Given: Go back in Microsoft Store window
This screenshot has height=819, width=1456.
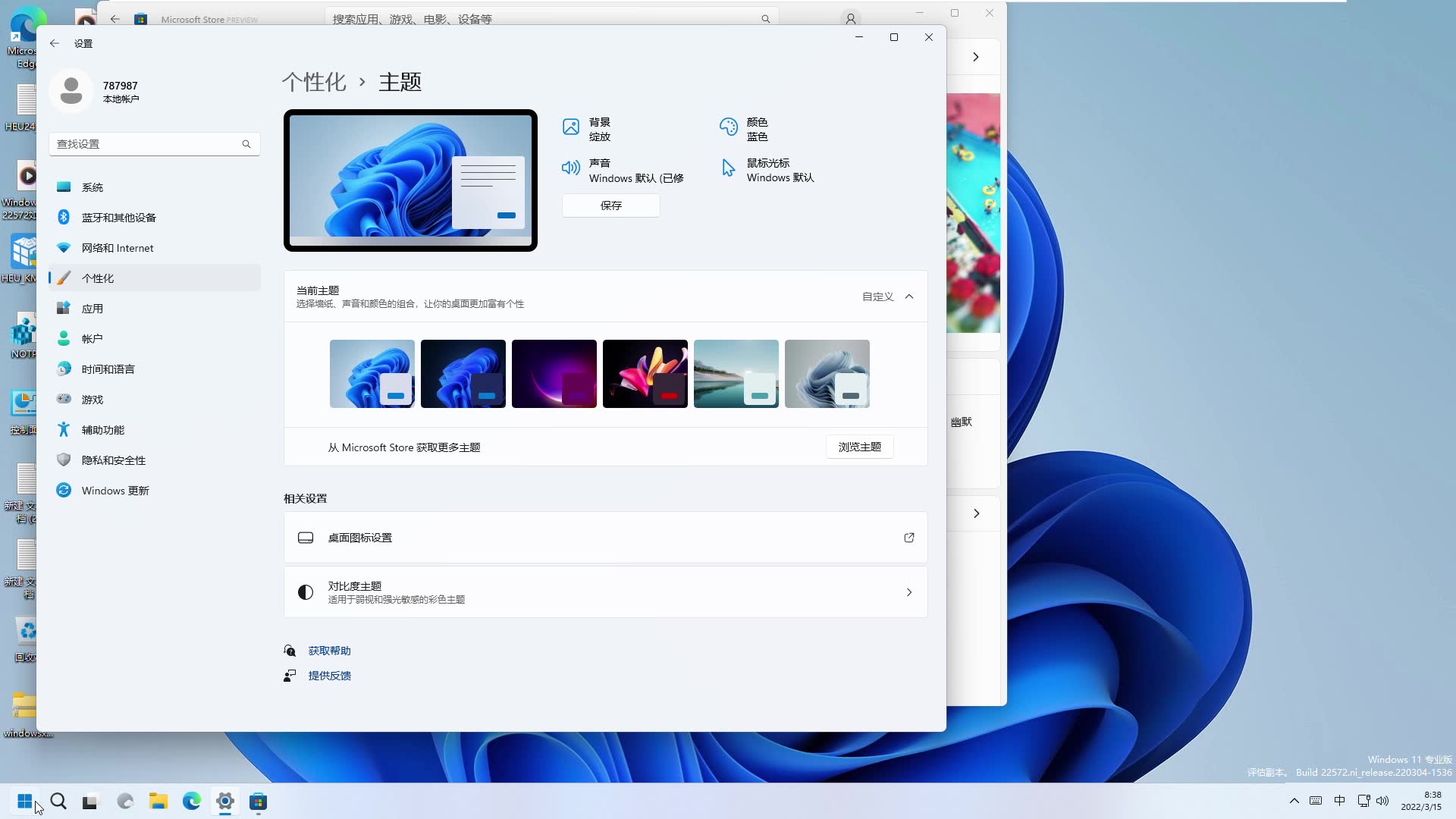Looking at the screenshot, I should [115, 19].
